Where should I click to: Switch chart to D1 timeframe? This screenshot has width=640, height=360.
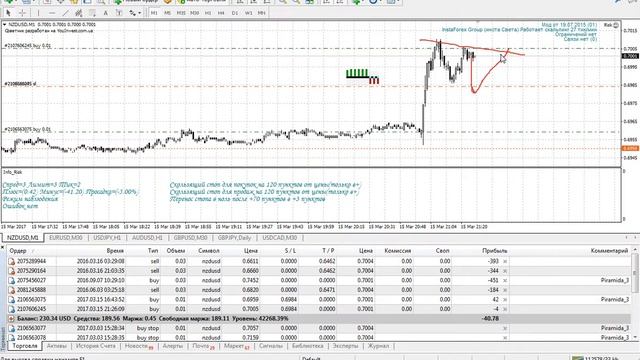click(235, 13)
